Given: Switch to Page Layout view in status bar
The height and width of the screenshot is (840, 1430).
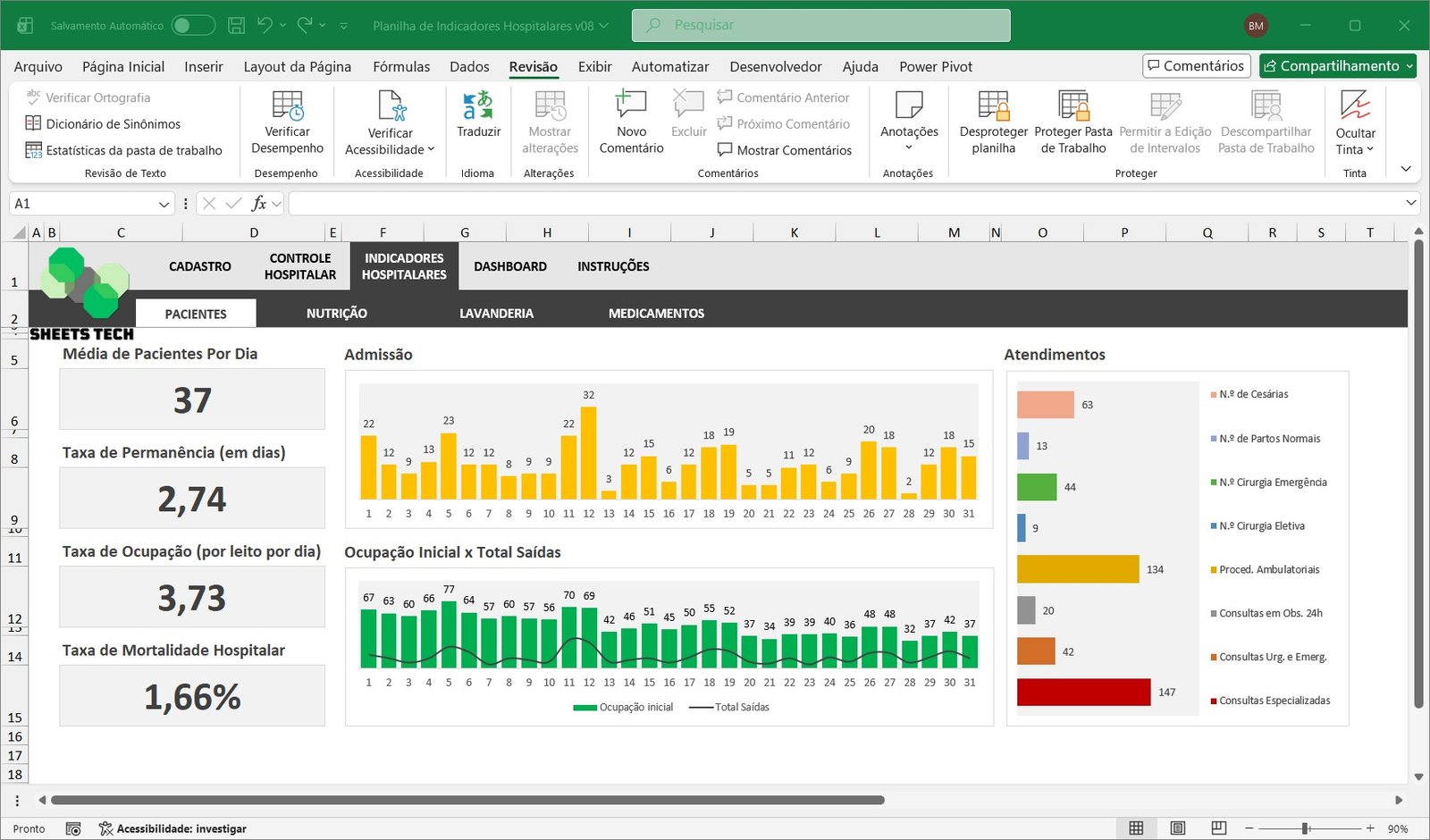Looking at the screenshot, I should pyautogui.click(x=1177, y=828).
